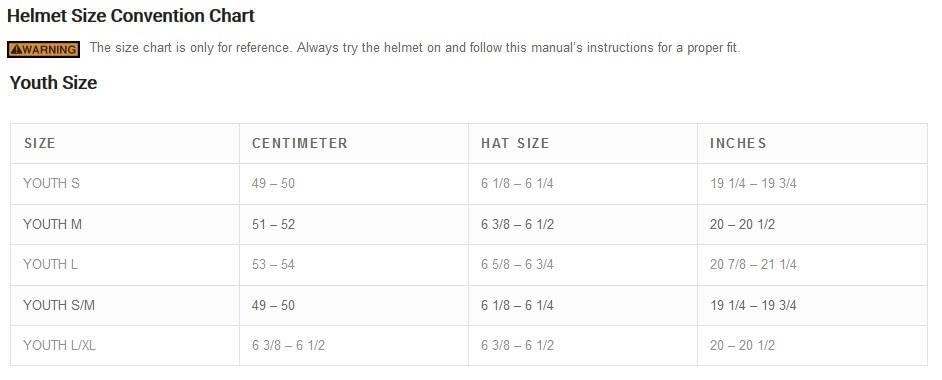Click the HAT SIZE column header
The width and height of the screenshot is (942, 380).
coord(515,143)
